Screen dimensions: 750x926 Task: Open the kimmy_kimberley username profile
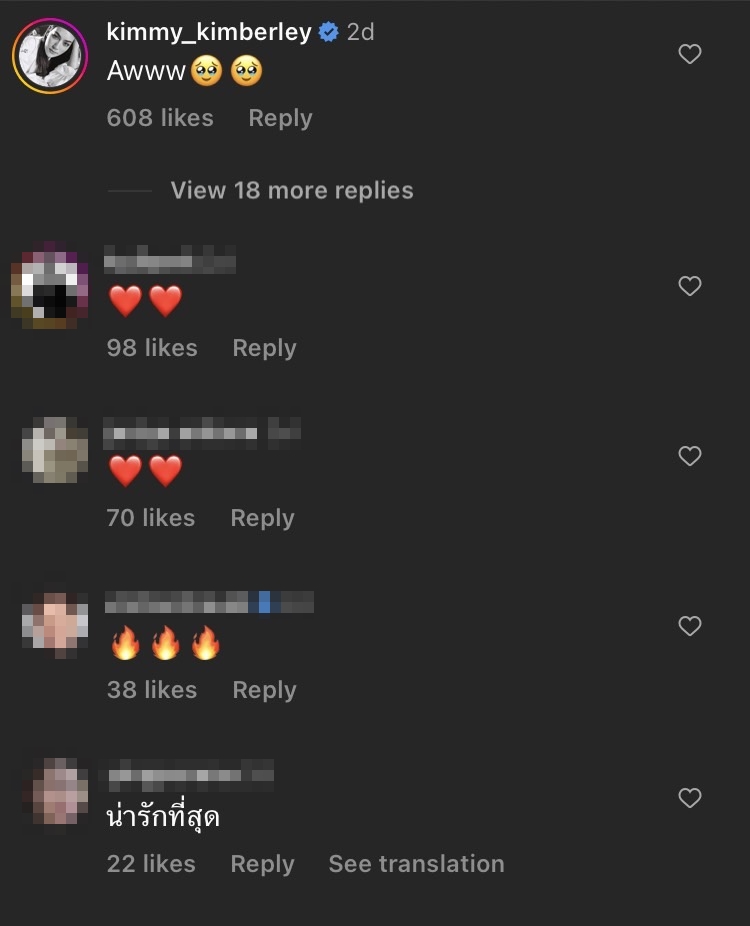pos(208,32)
